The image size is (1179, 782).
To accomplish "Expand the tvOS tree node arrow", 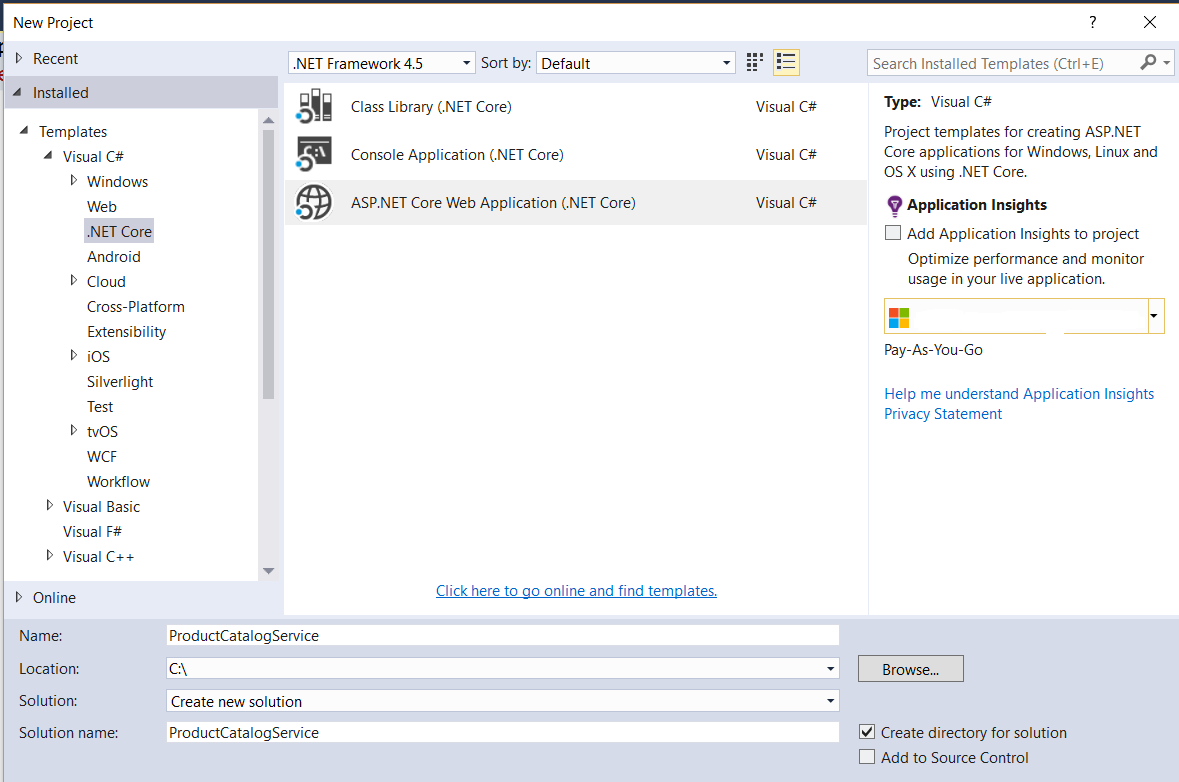I will click(74, 431).
